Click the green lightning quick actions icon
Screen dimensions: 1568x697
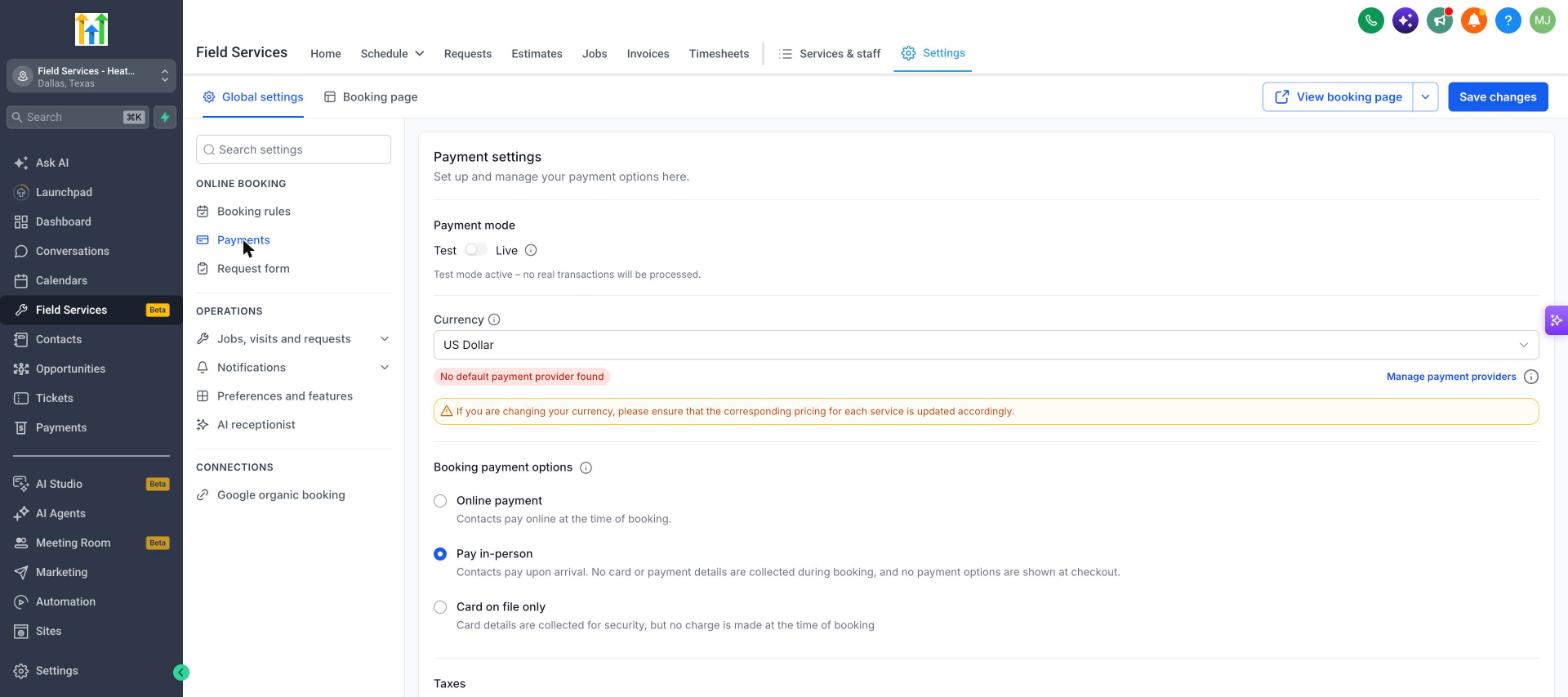165,117
